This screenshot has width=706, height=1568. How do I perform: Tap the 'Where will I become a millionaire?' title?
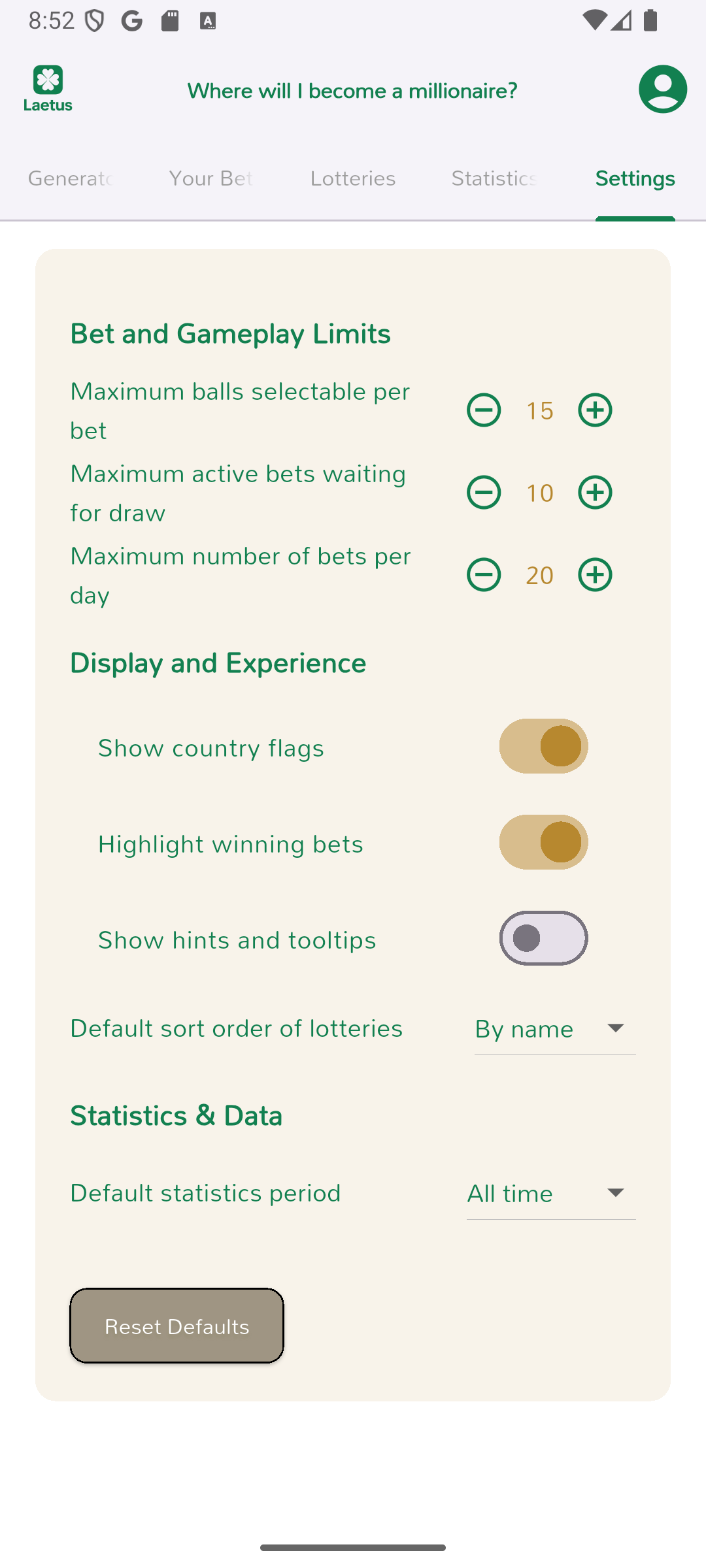click(x=352, y=91)
